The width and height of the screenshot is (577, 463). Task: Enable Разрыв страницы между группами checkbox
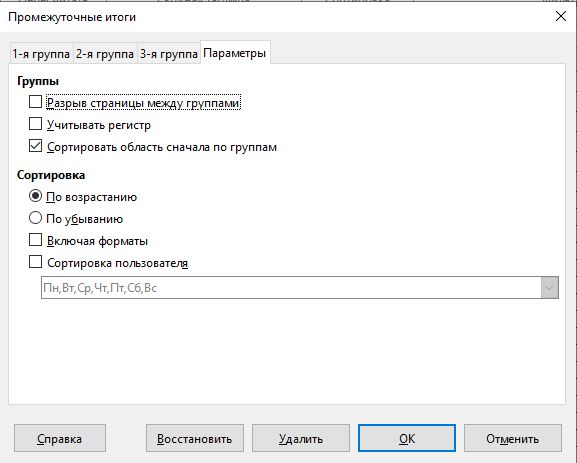pos(35,102)
